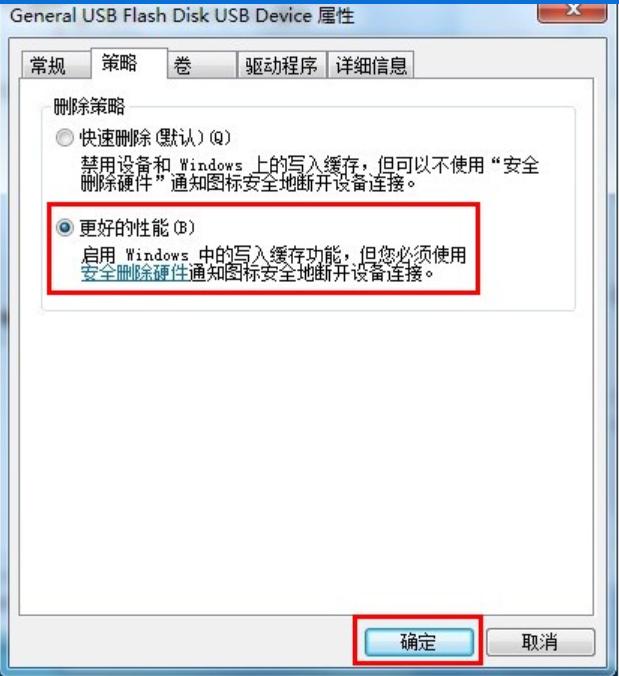Close the properties window with X

[572, 11]
